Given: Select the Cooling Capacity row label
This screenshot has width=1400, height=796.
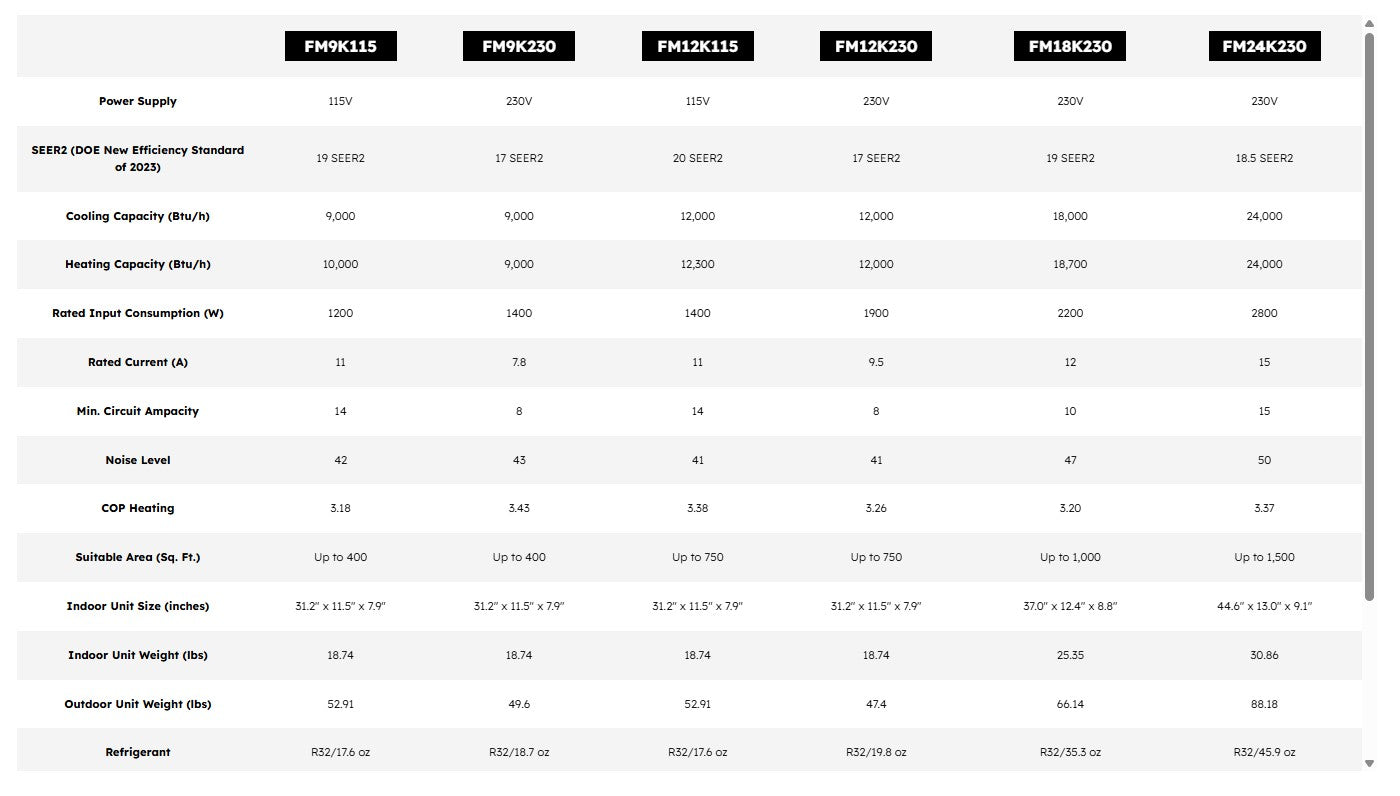Looking at the screenshot, I should point(138,216).
